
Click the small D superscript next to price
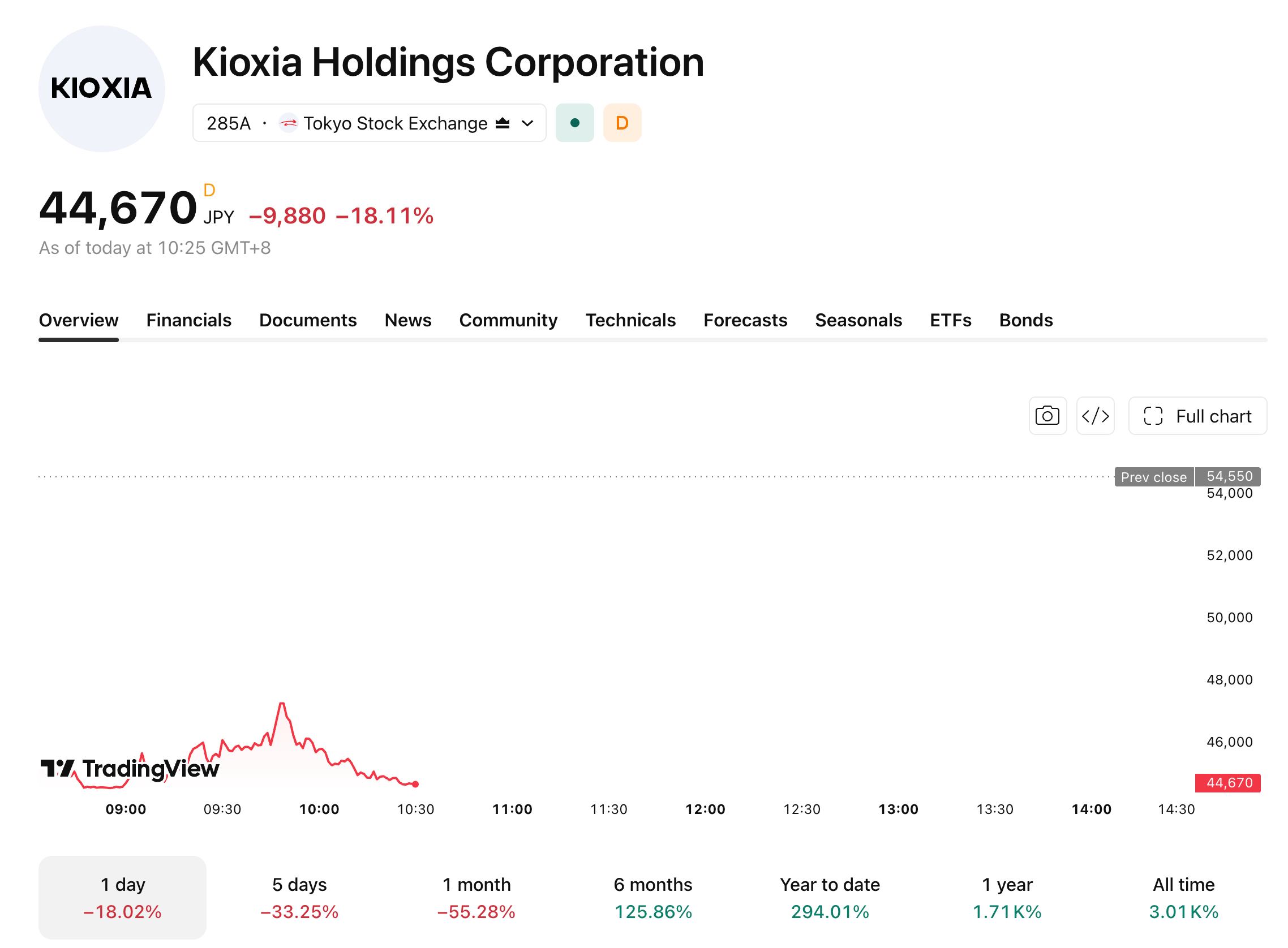click(209, 190)
